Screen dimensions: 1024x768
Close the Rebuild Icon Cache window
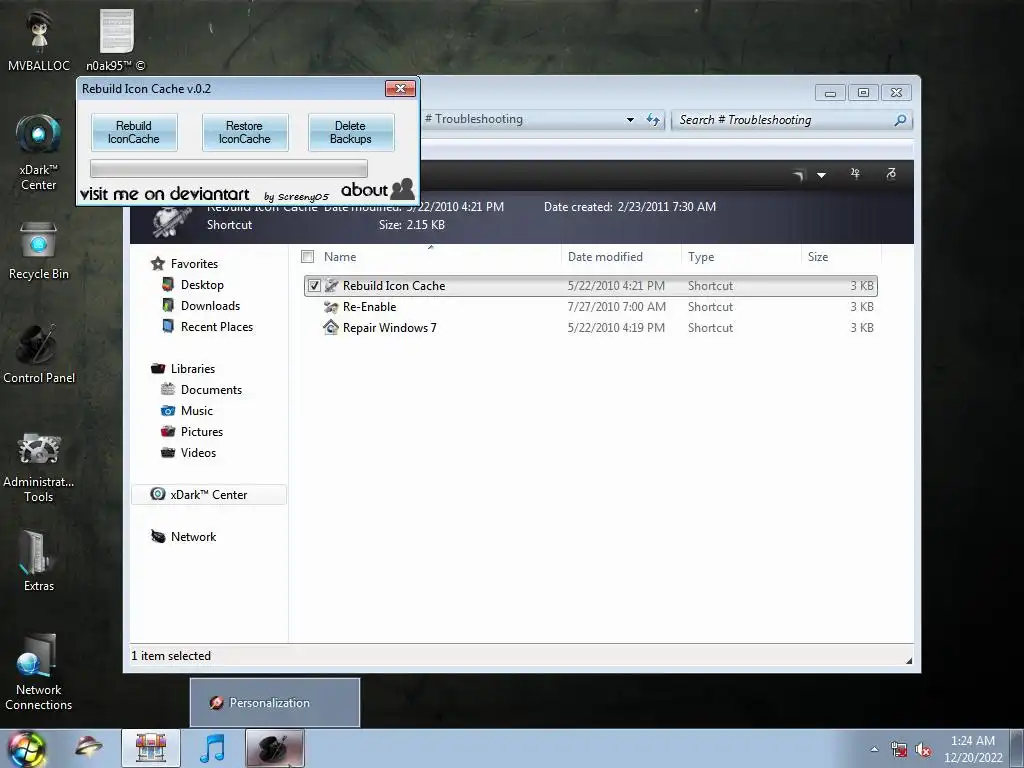tap(400, 89)
